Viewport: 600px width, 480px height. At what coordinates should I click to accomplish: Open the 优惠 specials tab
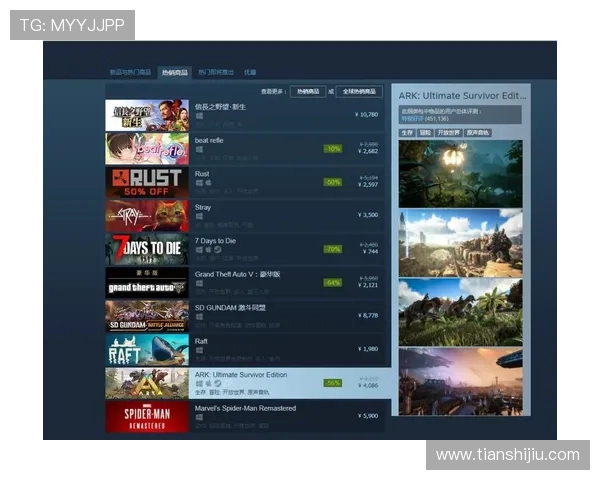[250, 72]
